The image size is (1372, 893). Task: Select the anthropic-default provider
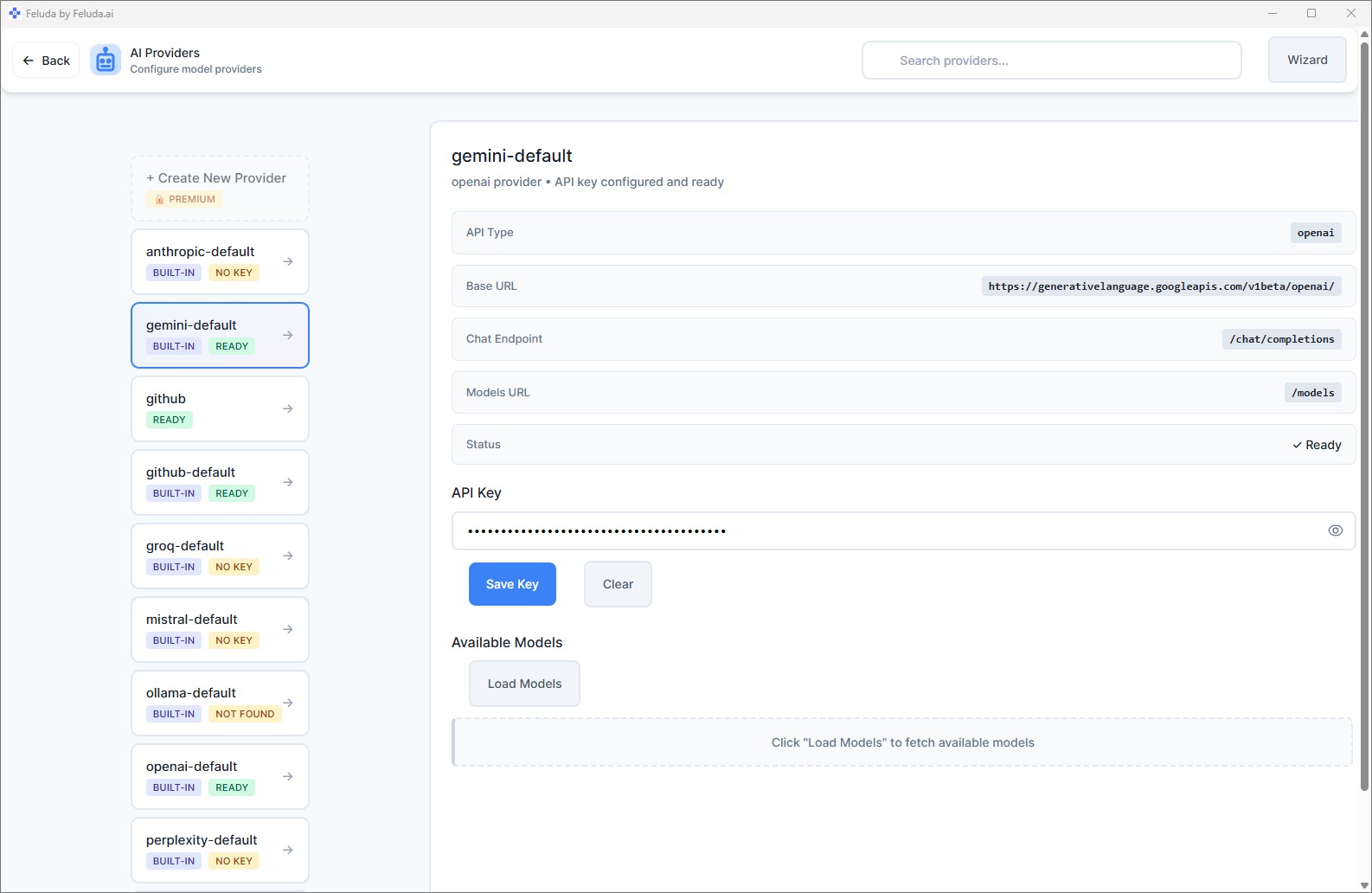pos(220,261)
